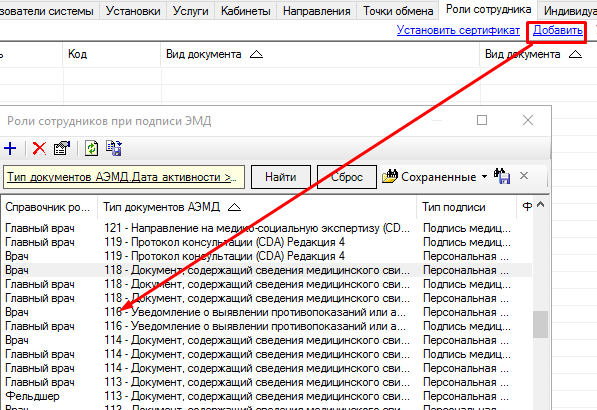Open properties of the selected record
Image resolution: width=597 pixels, height=410 pixels.
(62, 148)
